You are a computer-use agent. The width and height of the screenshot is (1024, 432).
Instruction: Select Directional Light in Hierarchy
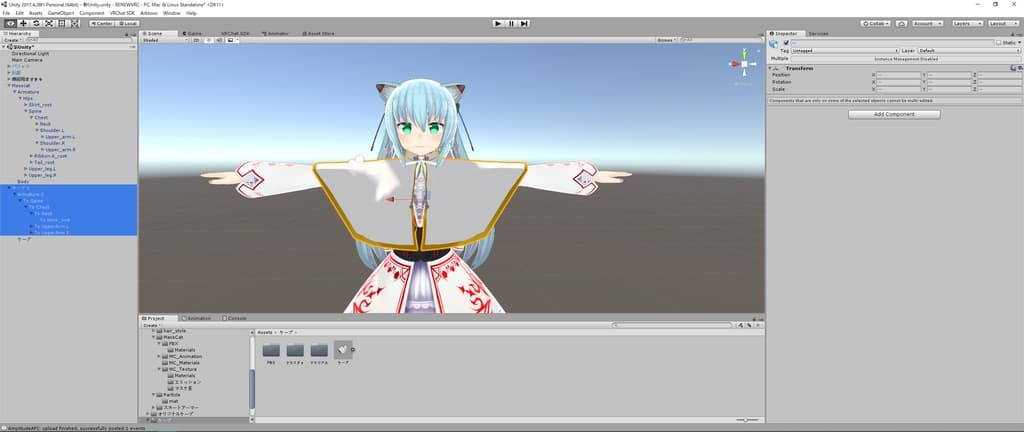(x=30, y=54)
